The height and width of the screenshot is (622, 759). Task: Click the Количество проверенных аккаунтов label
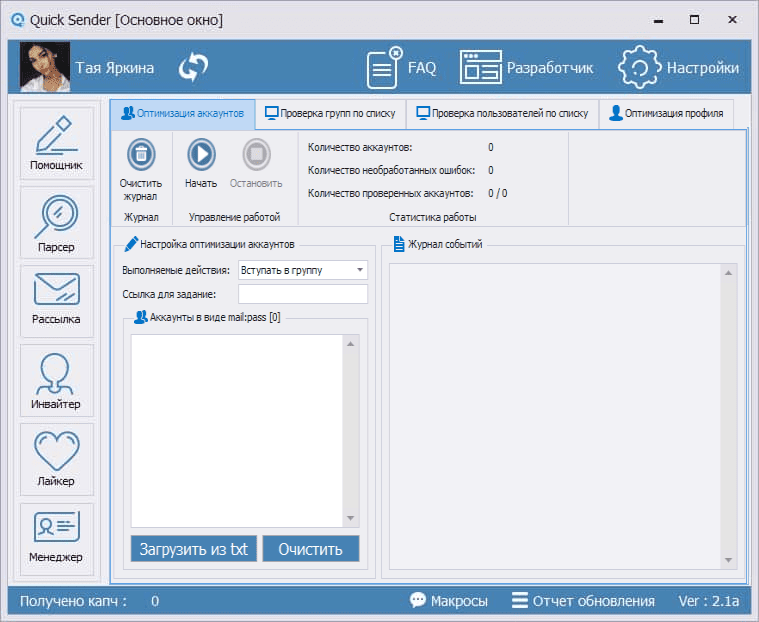point(391,193)
